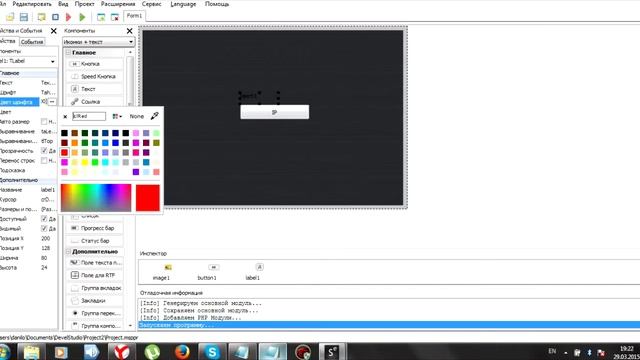Open the Редактировать menu
The height and width of the screenshot is (360, 640).
click(32, 4)
